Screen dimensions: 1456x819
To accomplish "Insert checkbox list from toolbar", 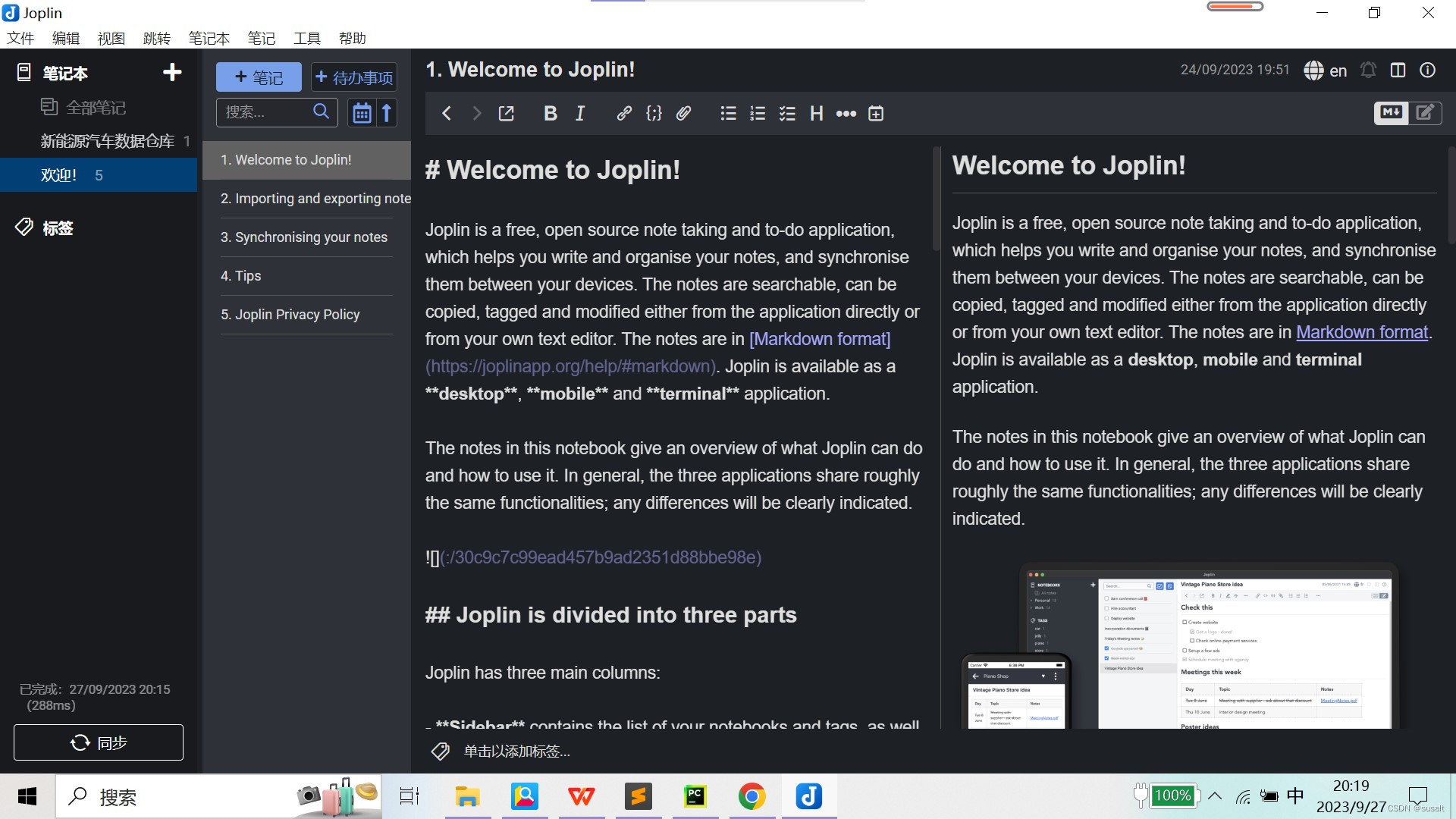I will pos(787,114).
